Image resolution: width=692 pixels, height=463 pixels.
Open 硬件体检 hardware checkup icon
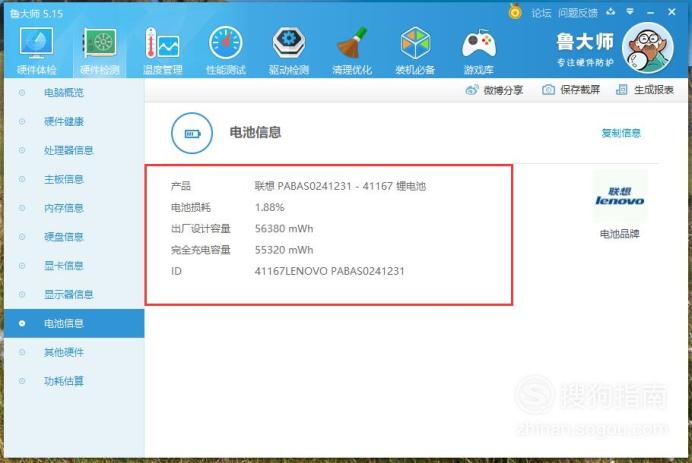point(37,50)
